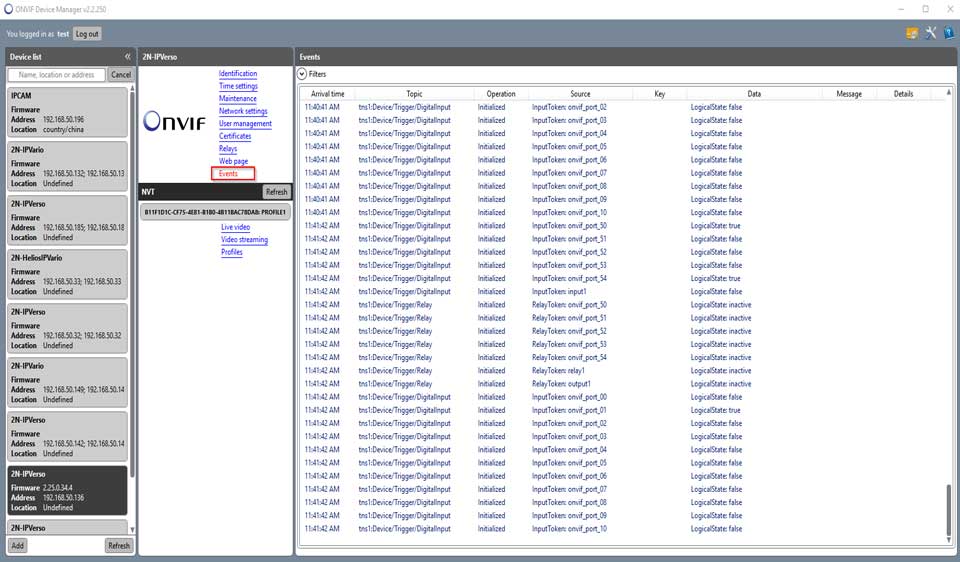The height and width of the screenshot is (562, 960).
Task: Open the Live video link
Action: coord(235,227)
